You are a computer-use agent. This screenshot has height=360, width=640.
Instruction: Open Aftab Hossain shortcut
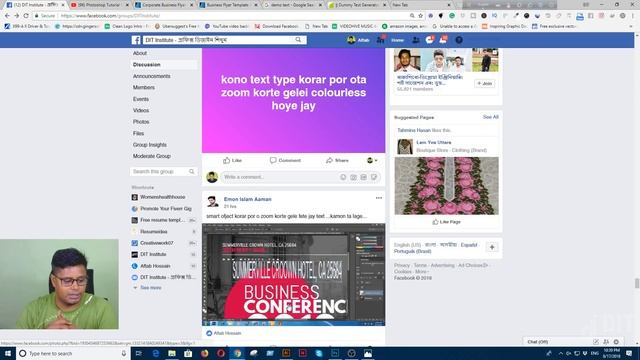coord(155,266)
